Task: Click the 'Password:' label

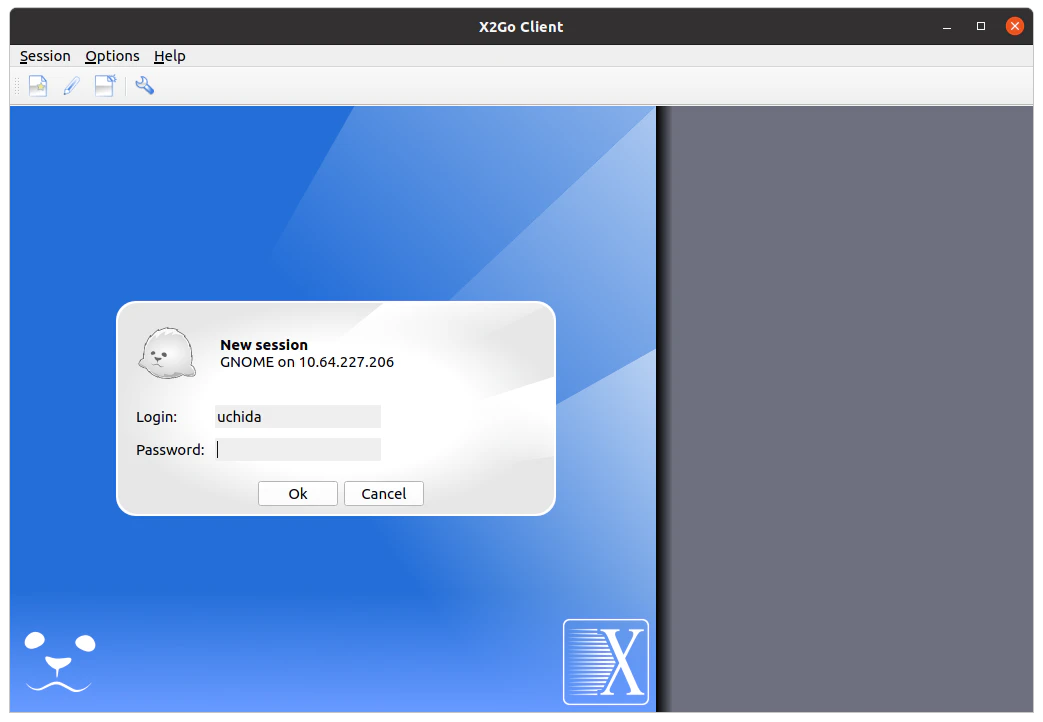Action: (170, 450)
